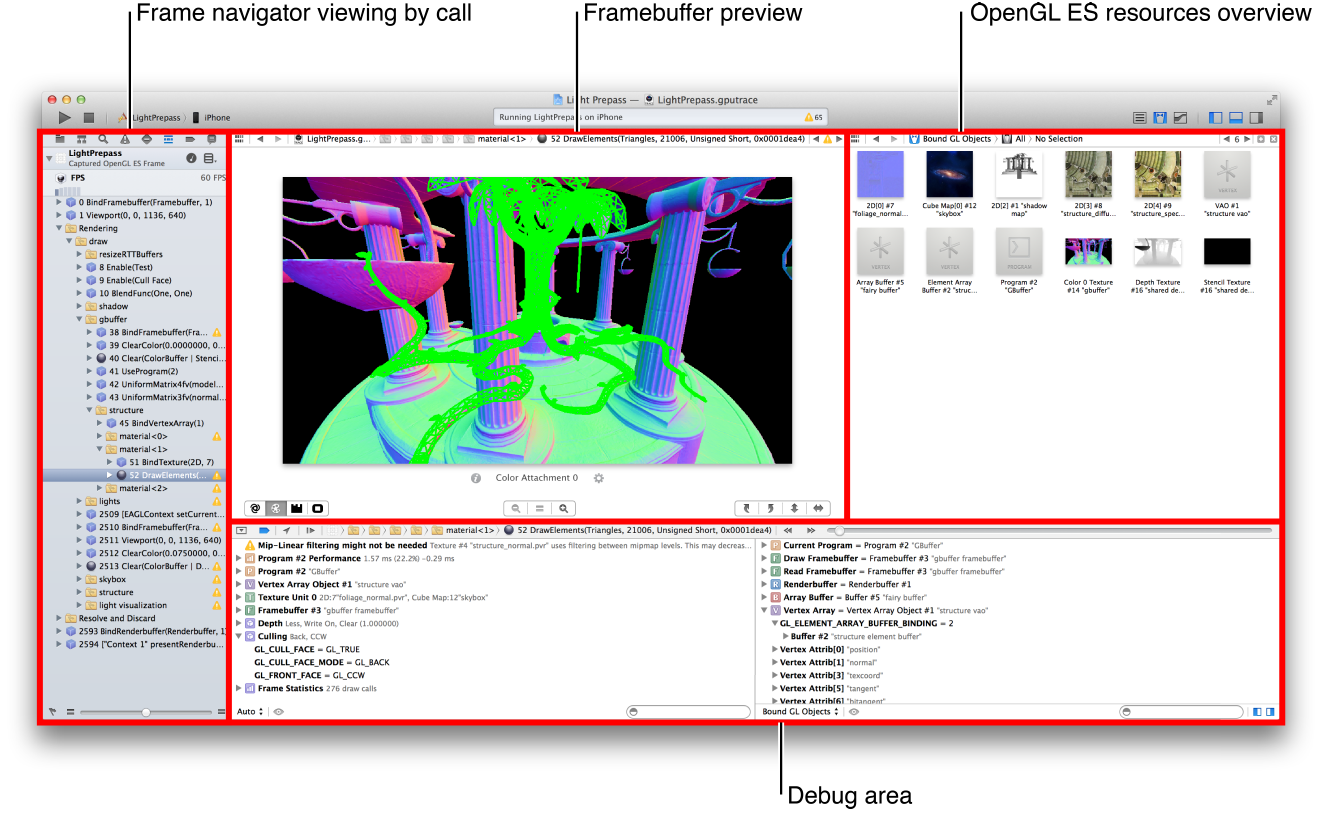Open the Auto variables view dropdown
1322x815 pixels.
(x=250, y=712)
